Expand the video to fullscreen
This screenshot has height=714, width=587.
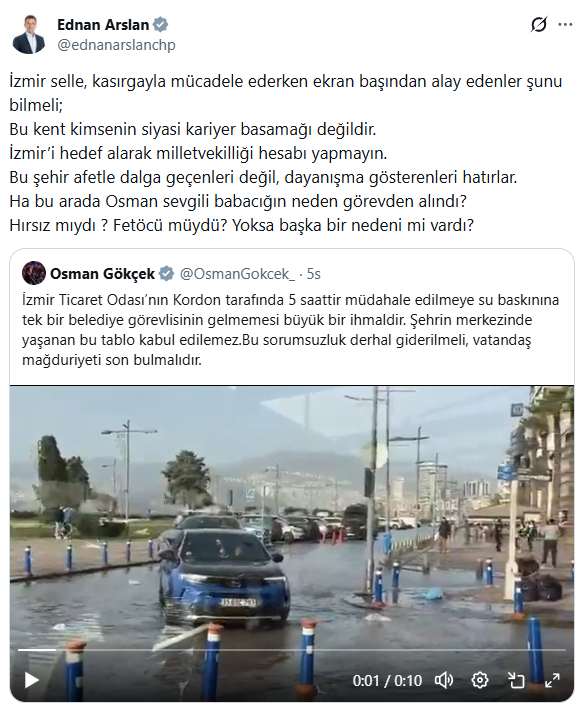click(552, 680)
